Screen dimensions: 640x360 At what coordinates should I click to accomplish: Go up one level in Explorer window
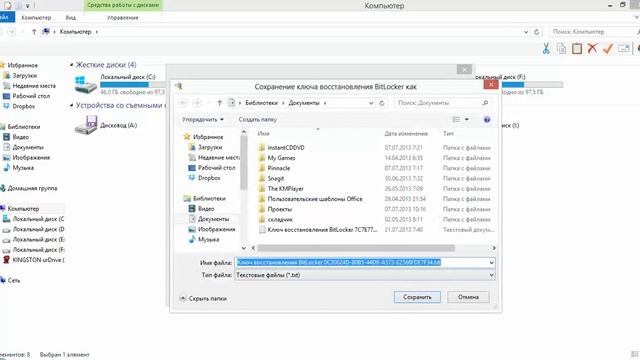pyautogui.click(x=34, y=31)
